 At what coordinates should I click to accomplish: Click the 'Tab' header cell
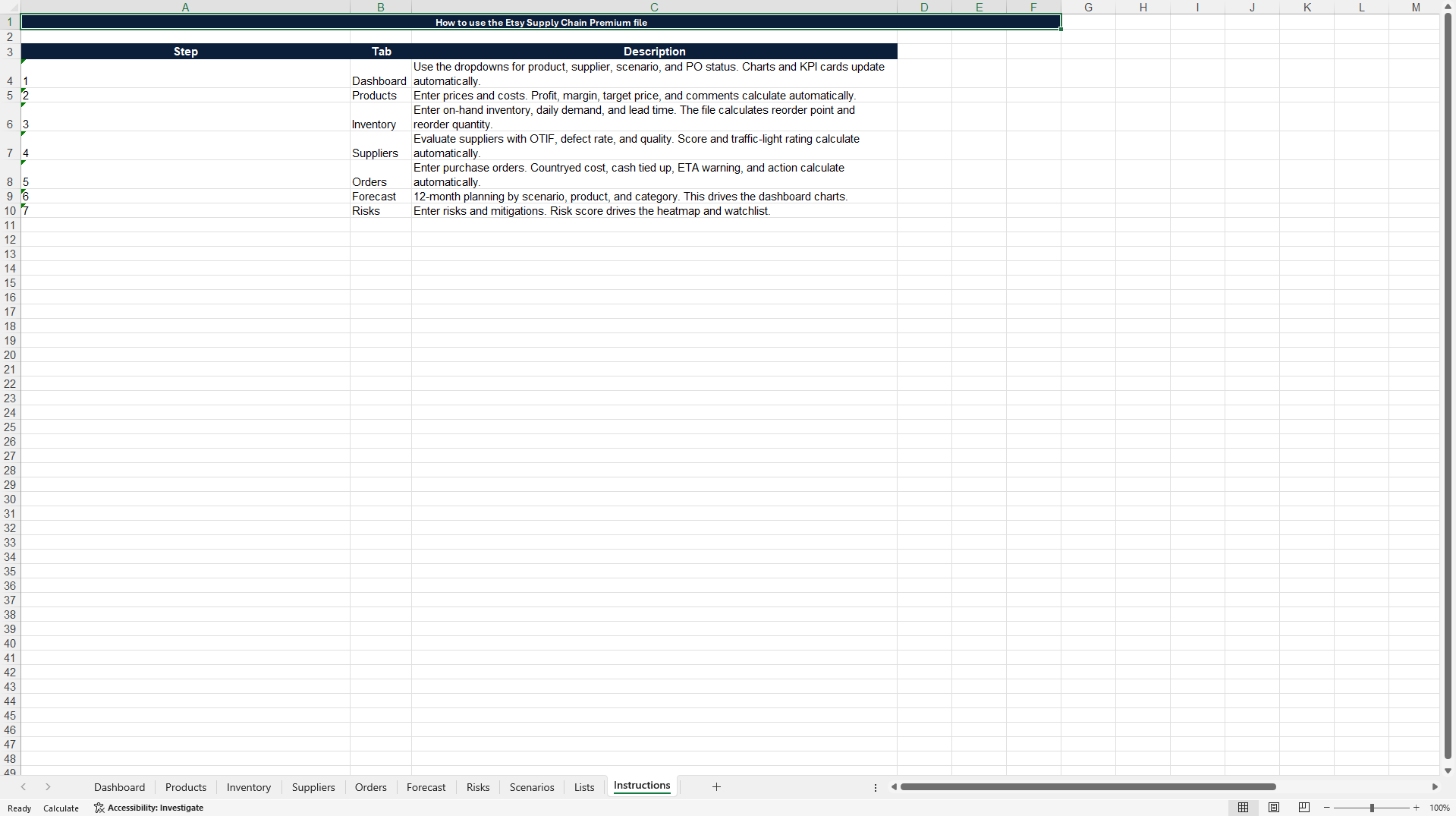(381, 52)
